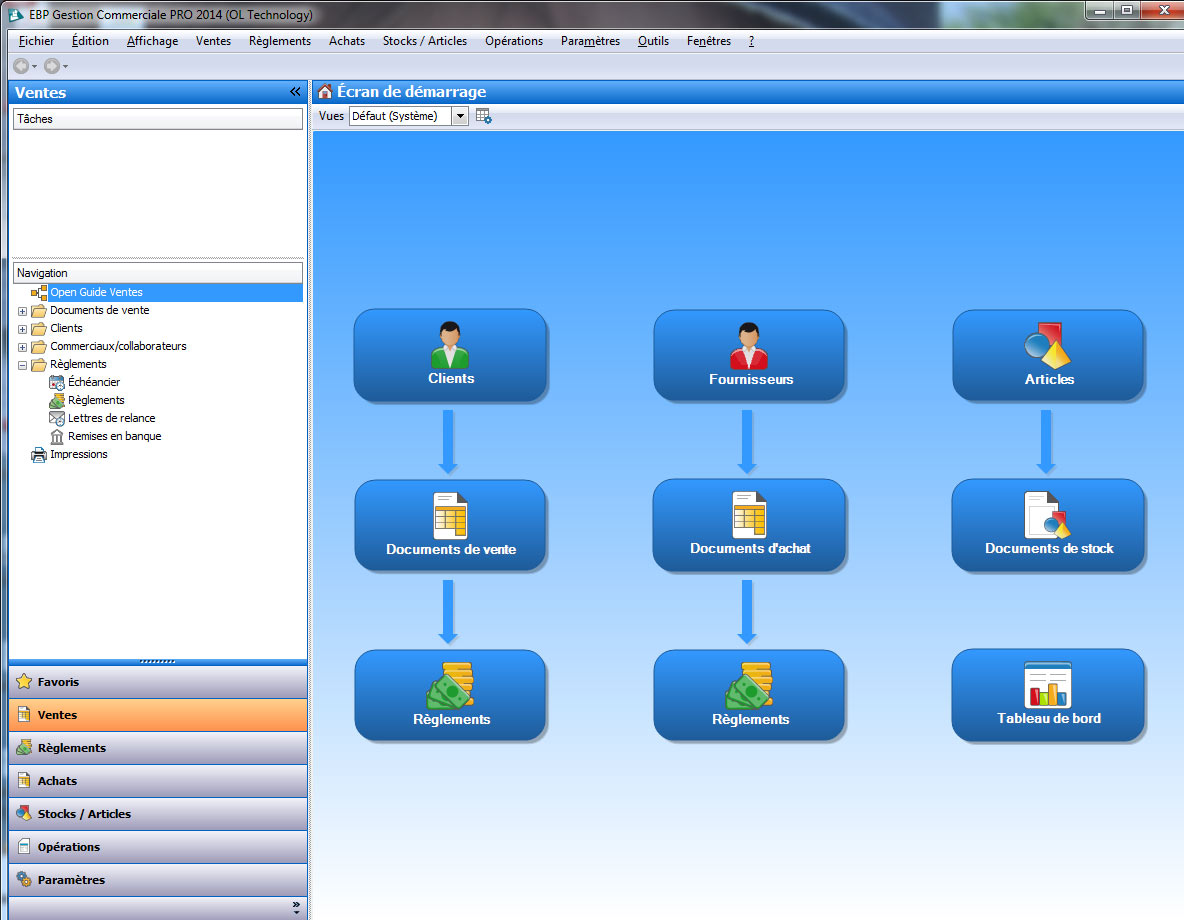The image size is (1184, 920).
Task: Open Remises en banque in navigation
Action: 114,437
